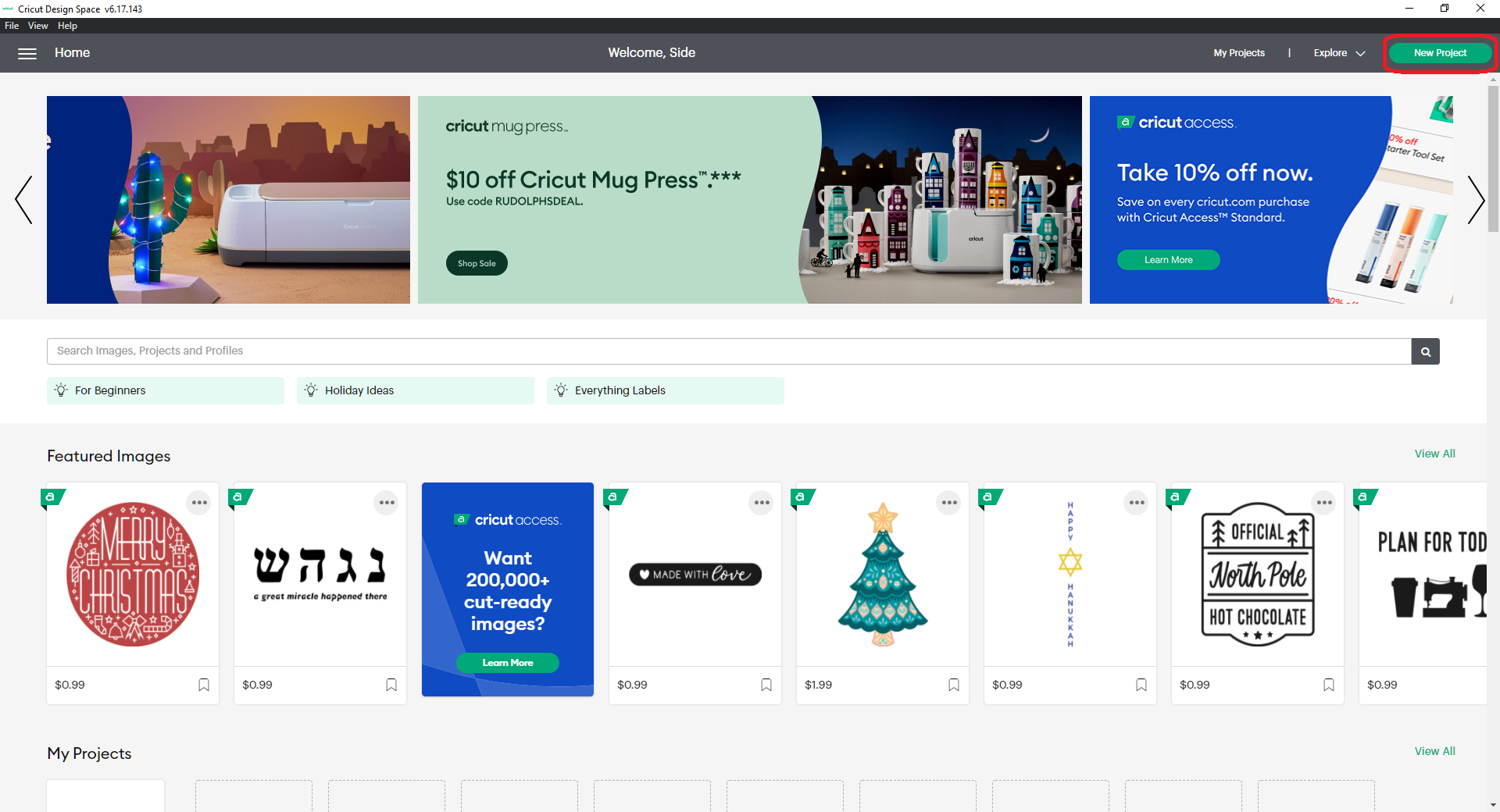Open the hamburger navigation menu

[27, 53]
